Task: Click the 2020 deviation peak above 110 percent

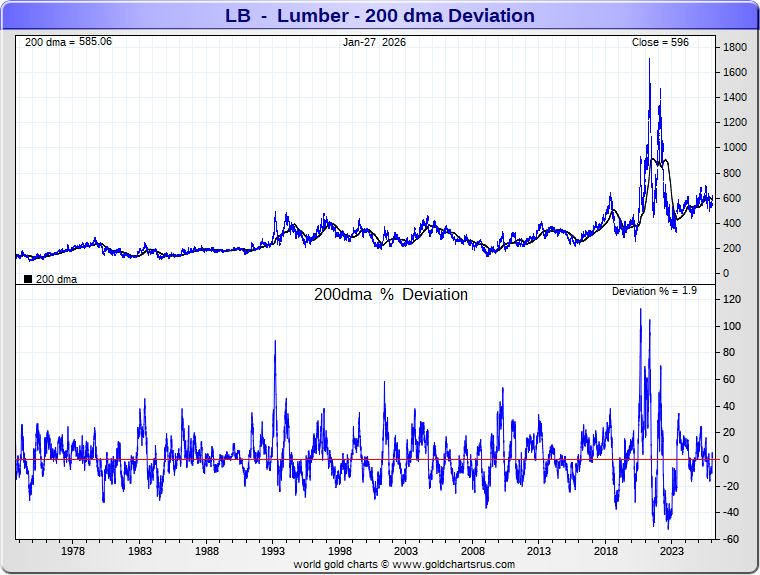Action: tap(641, 310)
